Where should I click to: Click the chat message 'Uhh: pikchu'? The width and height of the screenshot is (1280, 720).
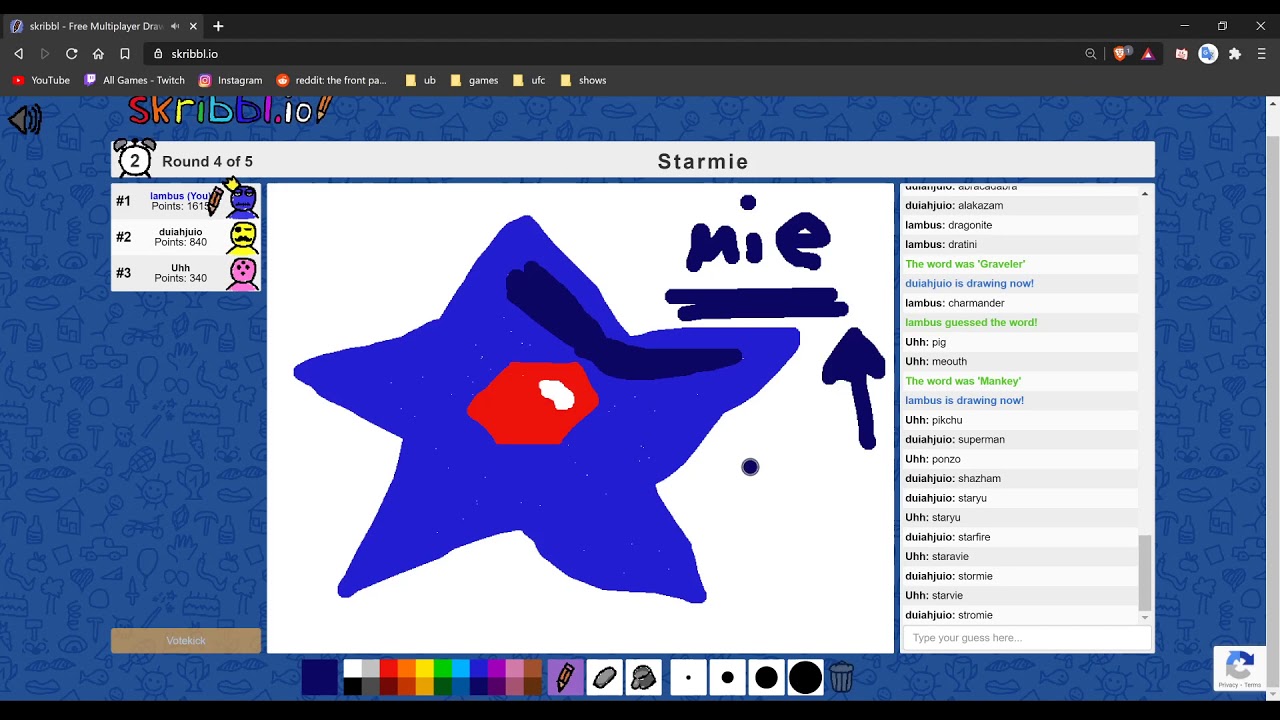[933, 420]
